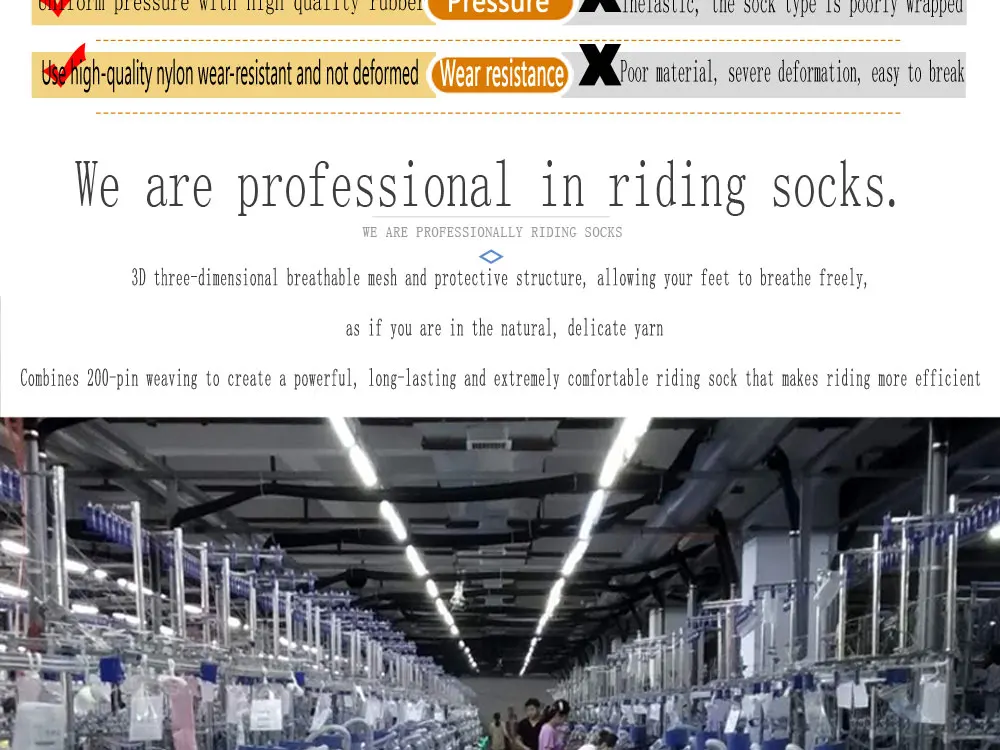This screenshot has height=750, width=1000.
Task: Click the 'Poor material, severe deformation' gray banner
Action: [765, 75]
